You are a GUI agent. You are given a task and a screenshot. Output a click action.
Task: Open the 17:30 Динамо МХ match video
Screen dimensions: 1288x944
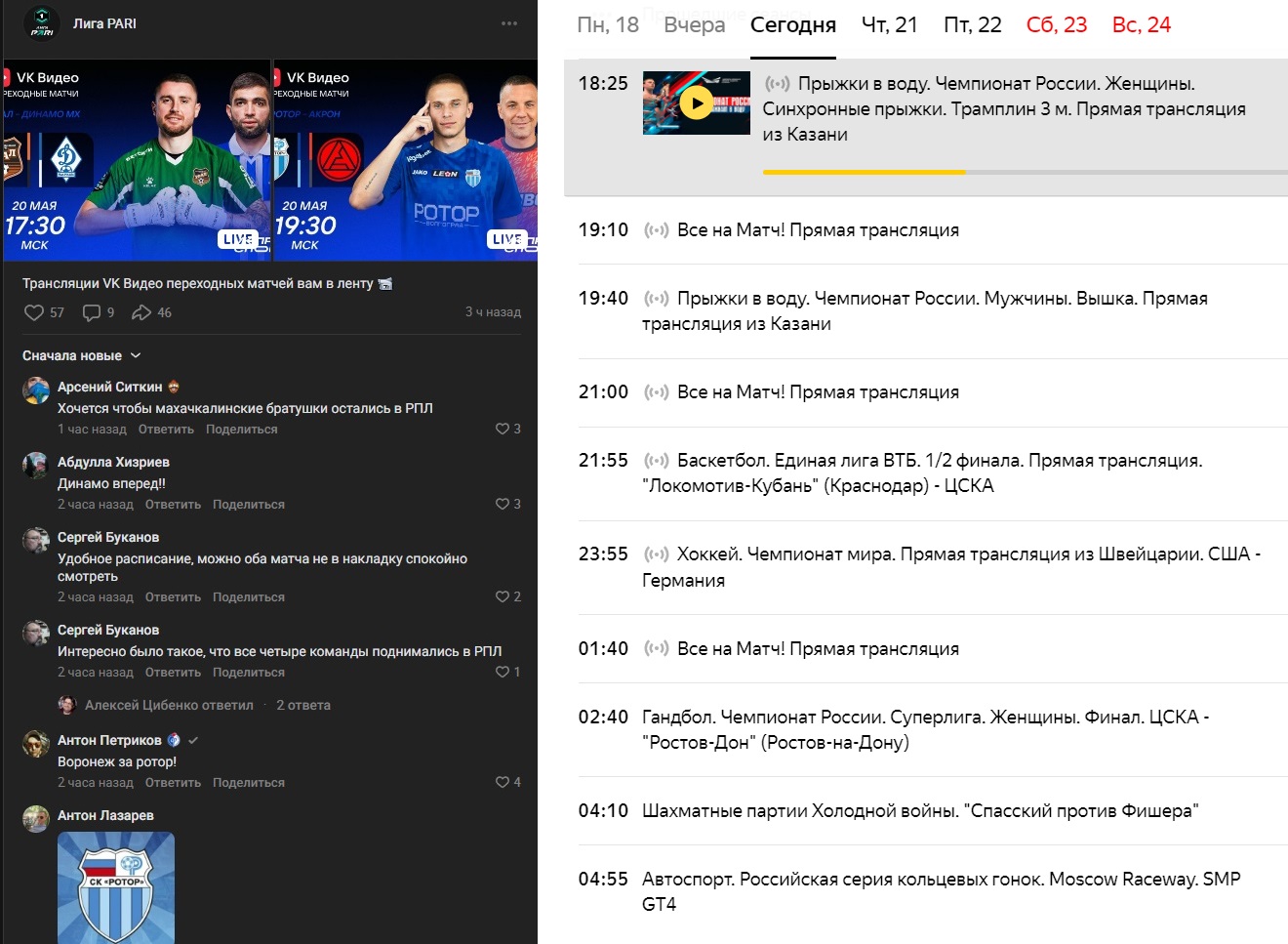[136, 160]
